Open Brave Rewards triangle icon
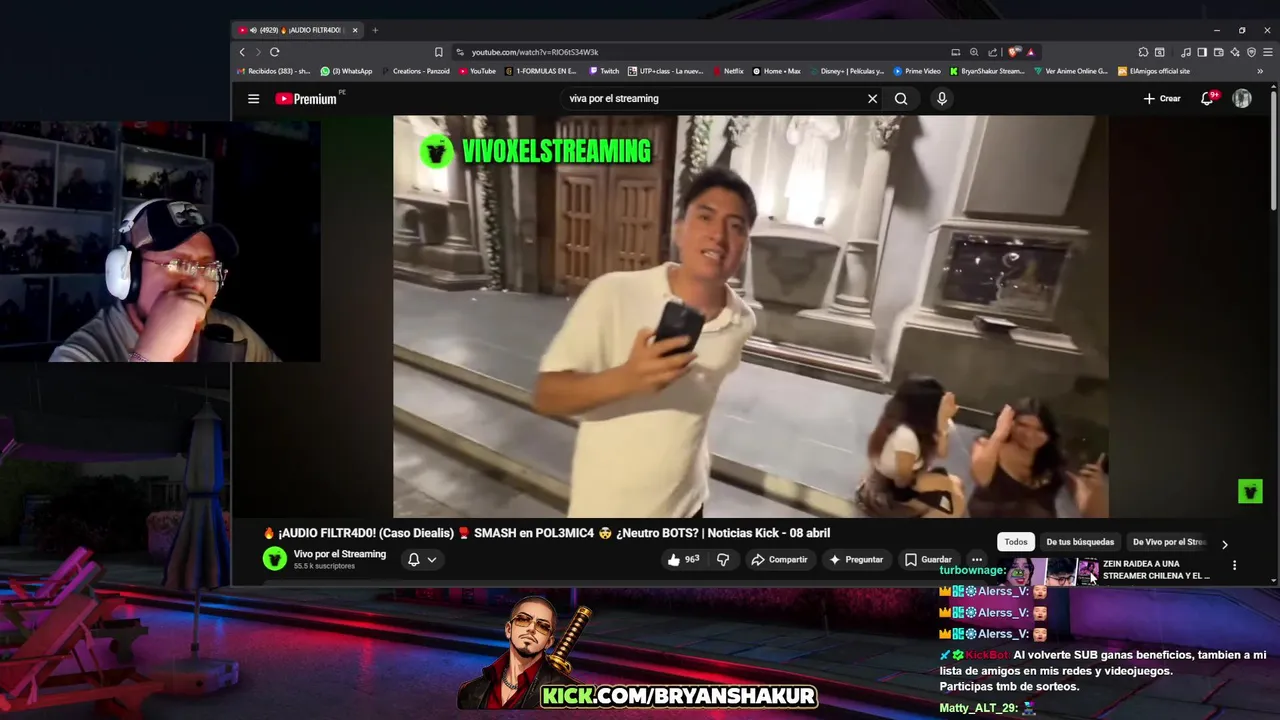 coord(1030,52)
